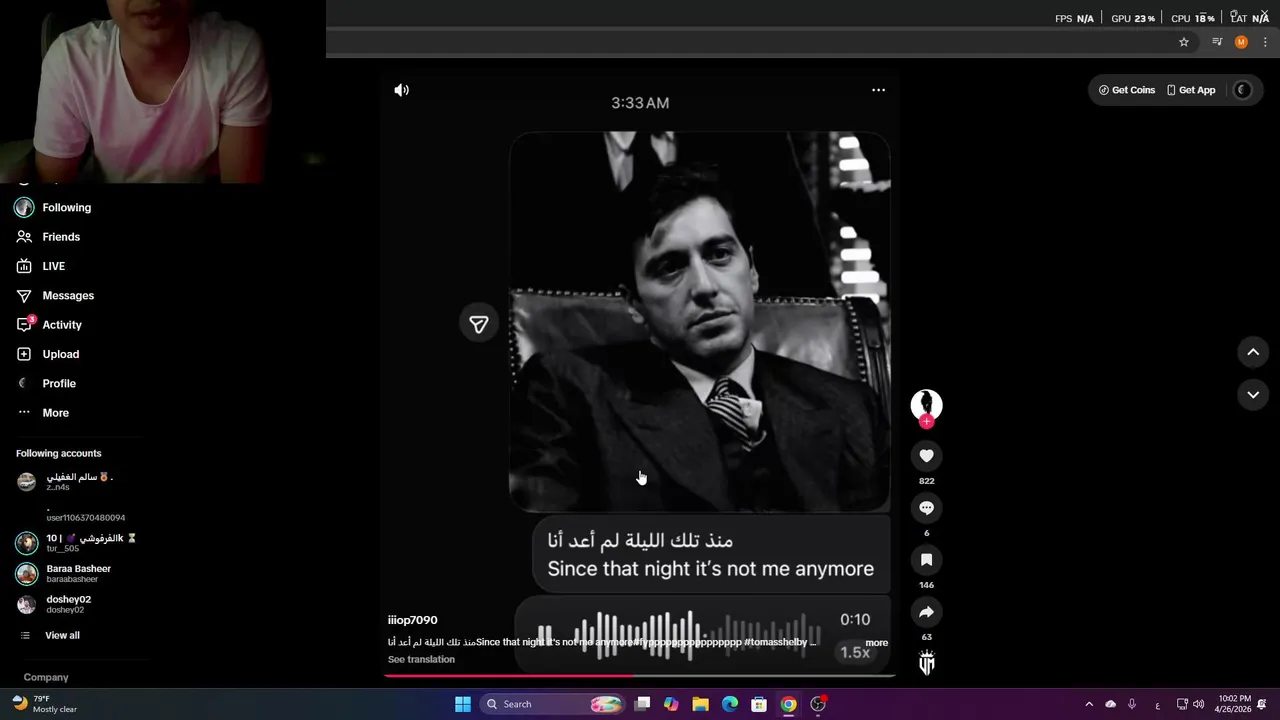Open the doshey02 account
Screen dimensions: 1280x720
click(x=54, y=604)
